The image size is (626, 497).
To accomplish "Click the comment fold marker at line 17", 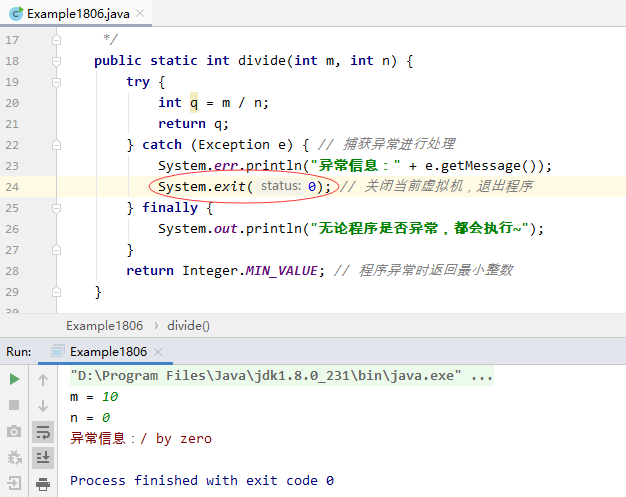I will click(x=56, y=40).
